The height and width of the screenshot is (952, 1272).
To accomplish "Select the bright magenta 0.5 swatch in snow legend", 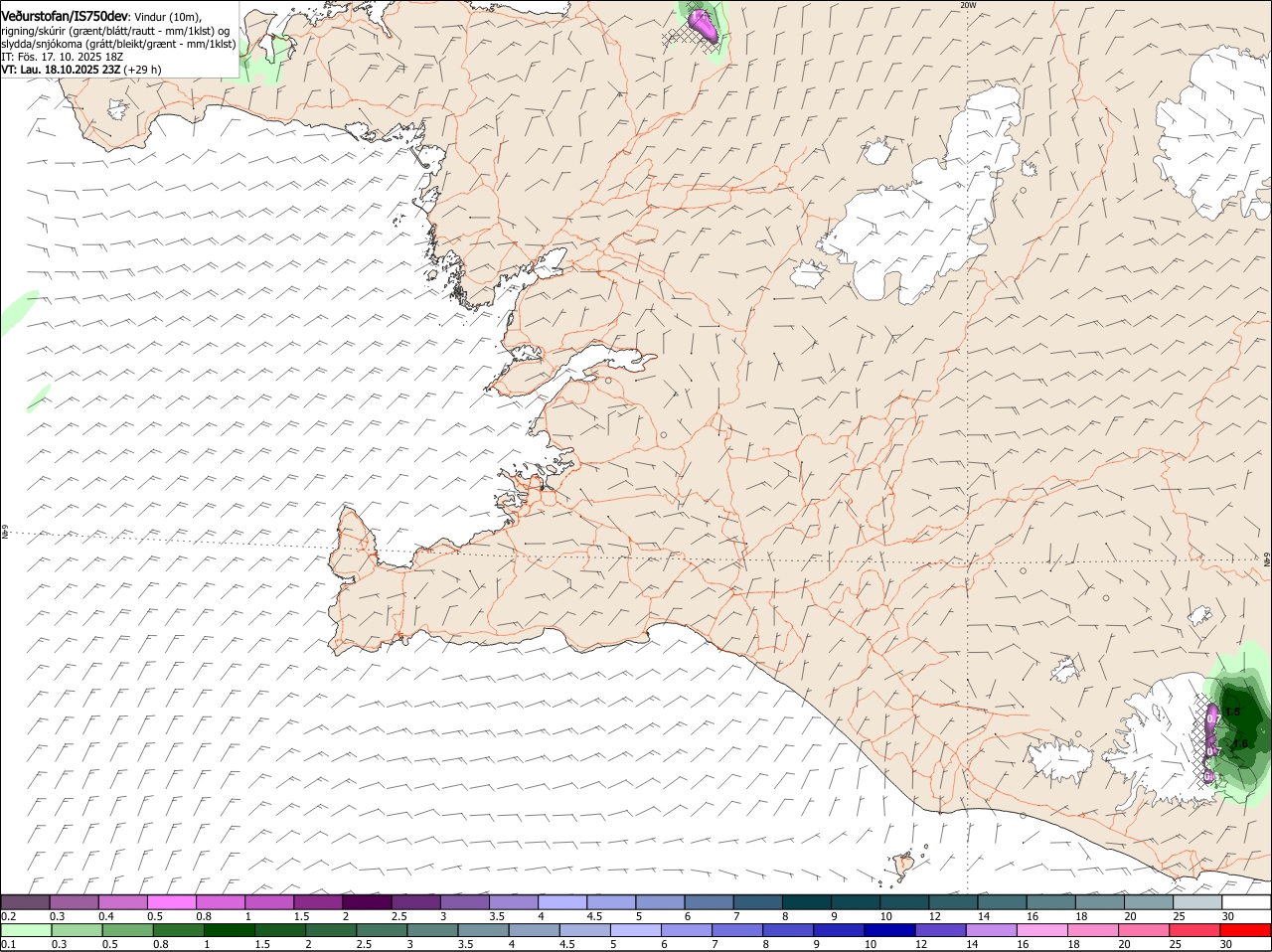I will pyautogui.click(x=171, y=902).
